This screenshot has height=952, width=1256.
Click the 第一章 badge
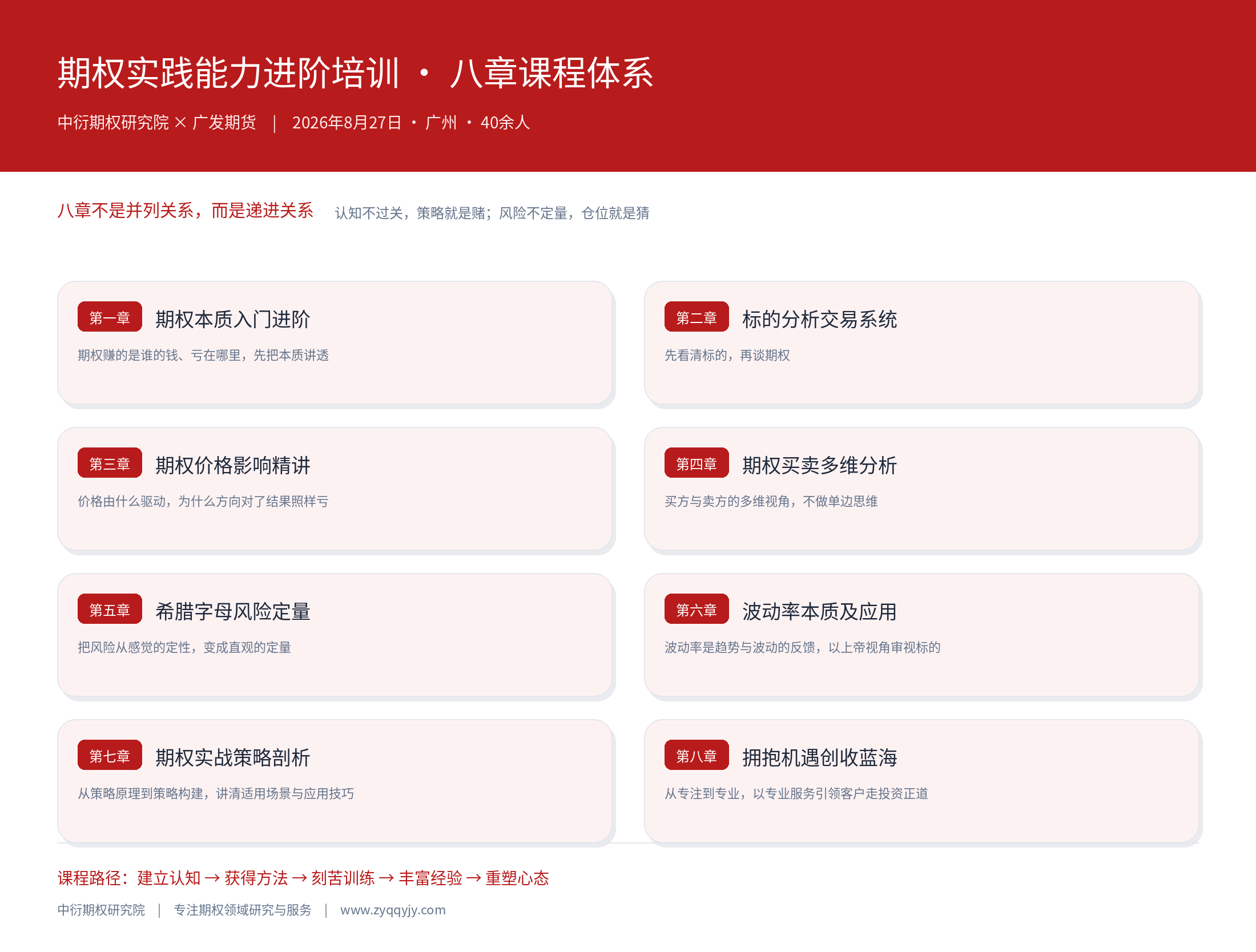(x=110, y=317)
